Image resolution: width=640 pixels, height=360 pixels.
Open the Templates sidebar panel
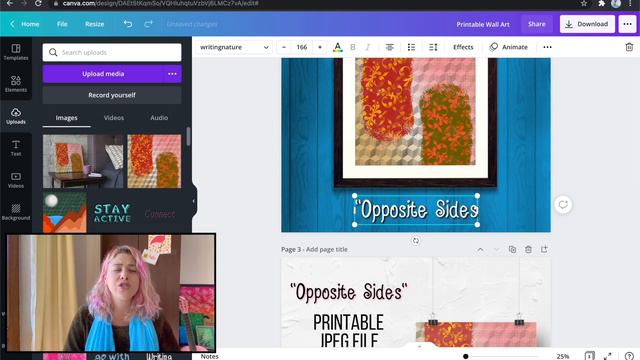click(16, 52)
